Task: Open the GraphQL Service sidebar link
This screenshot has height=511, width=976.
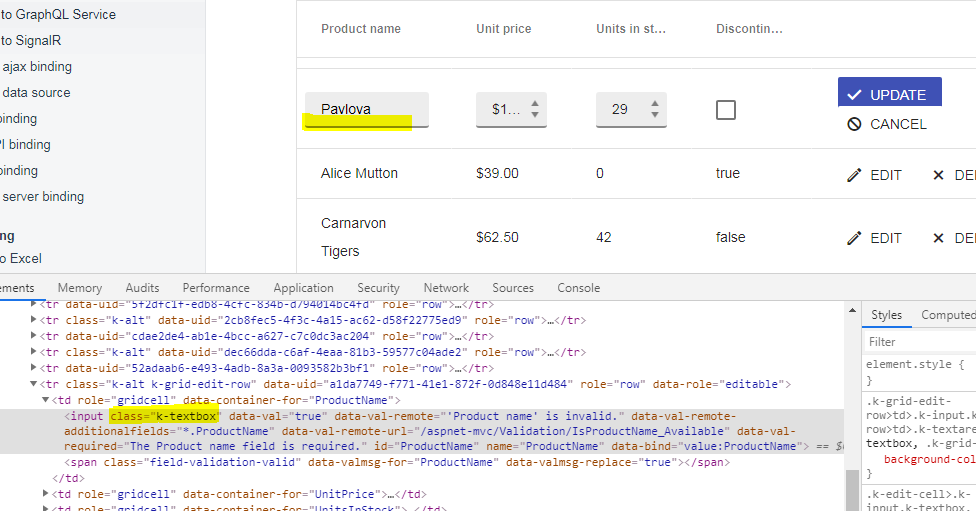Action: tap(58, 14)
